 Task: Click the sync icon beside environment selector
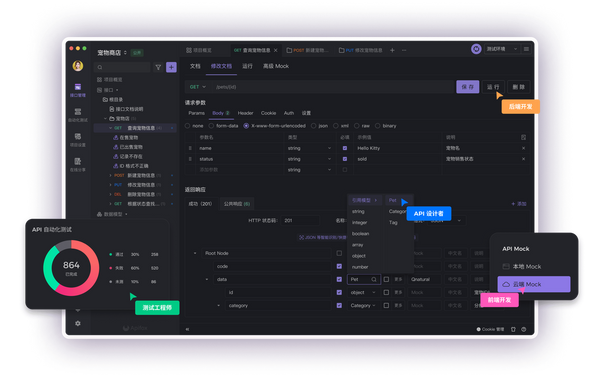(476, 49)
